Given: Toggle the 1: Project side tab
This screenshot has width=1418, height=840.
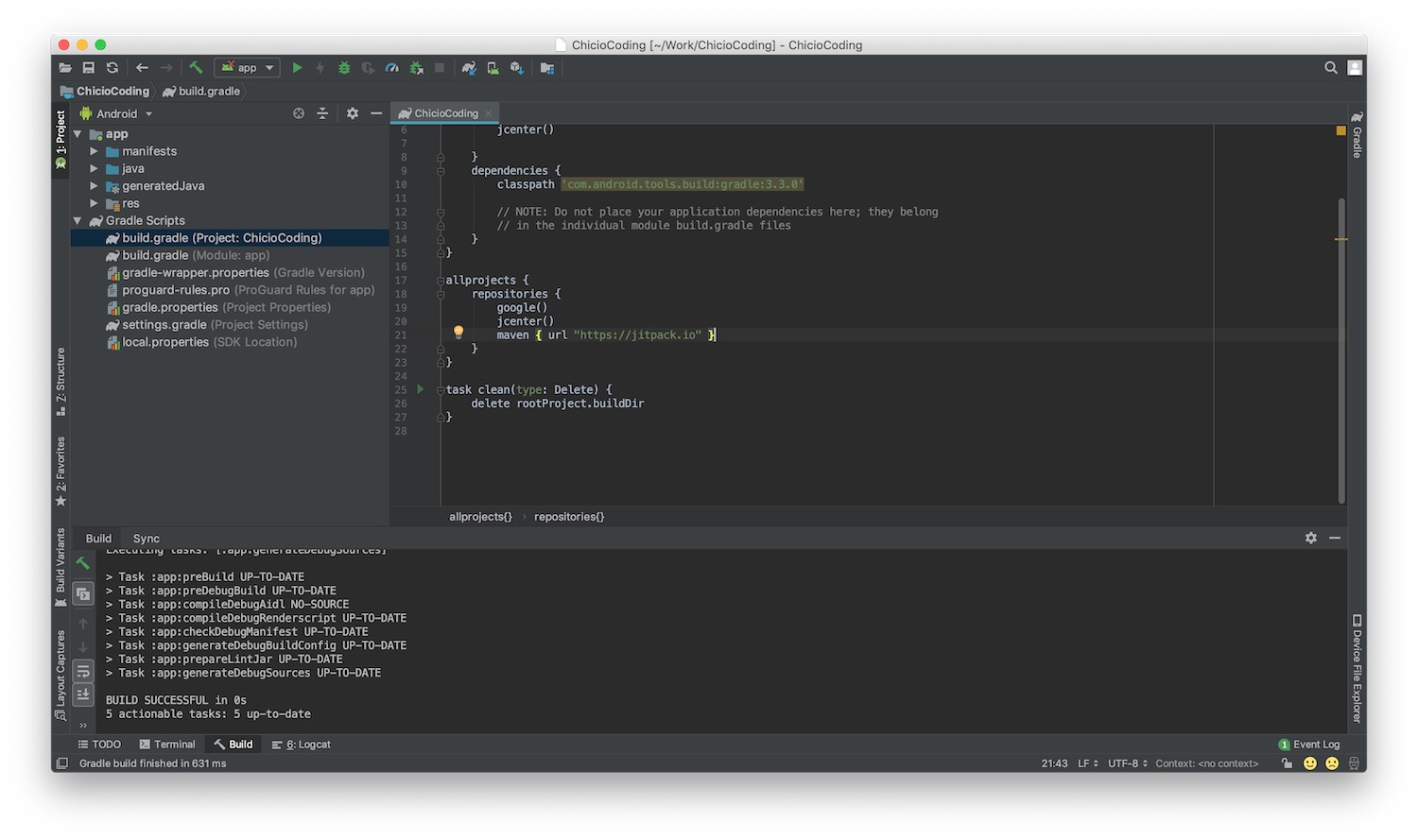Looking at the screenshot, I should [61, 139].
